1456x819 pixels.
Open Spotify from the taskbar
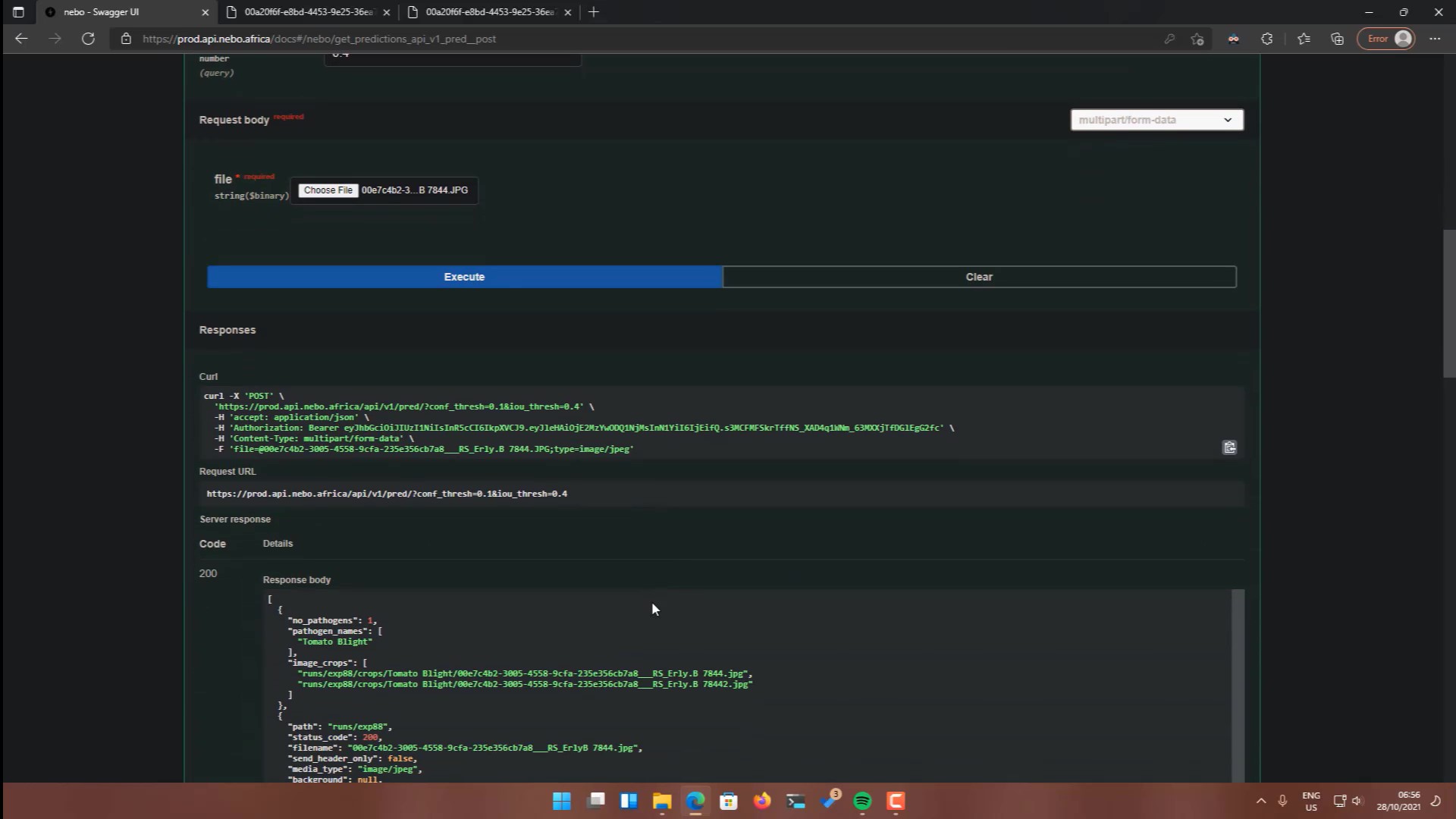coord(862,801)
